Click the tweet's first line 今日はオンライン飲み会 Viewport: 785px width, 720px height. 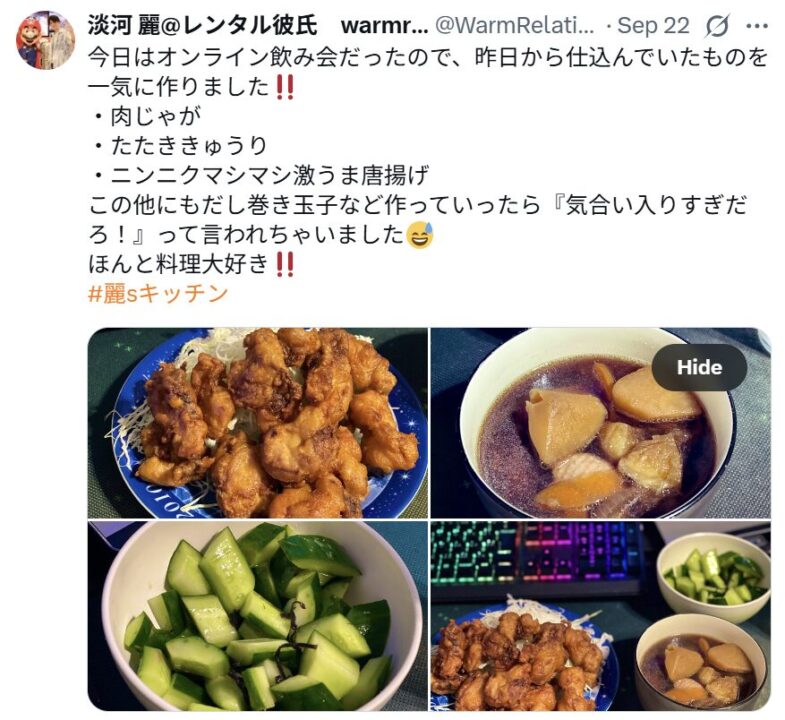click(x=428, y=58)
